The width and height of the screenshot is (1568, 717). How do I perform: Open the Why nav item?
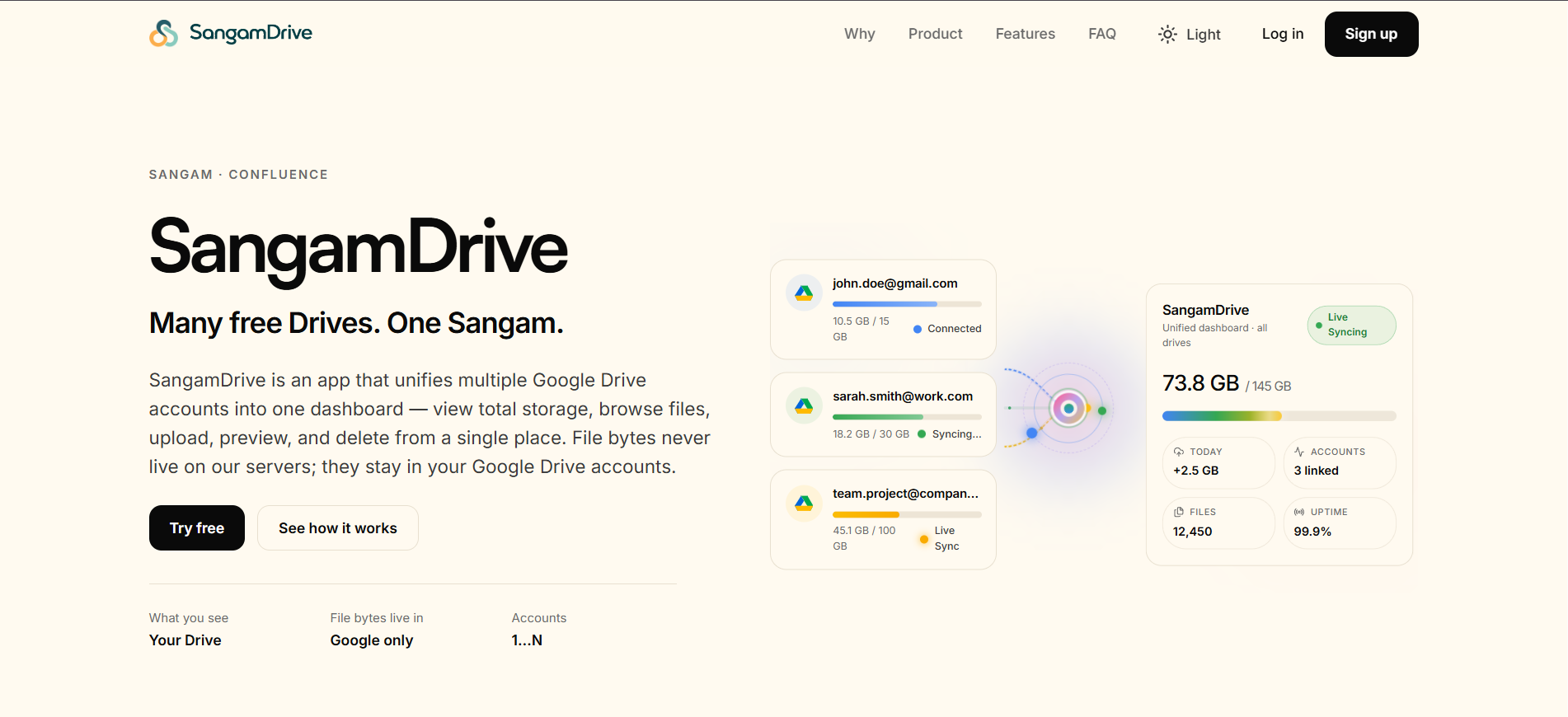[859, 34]
